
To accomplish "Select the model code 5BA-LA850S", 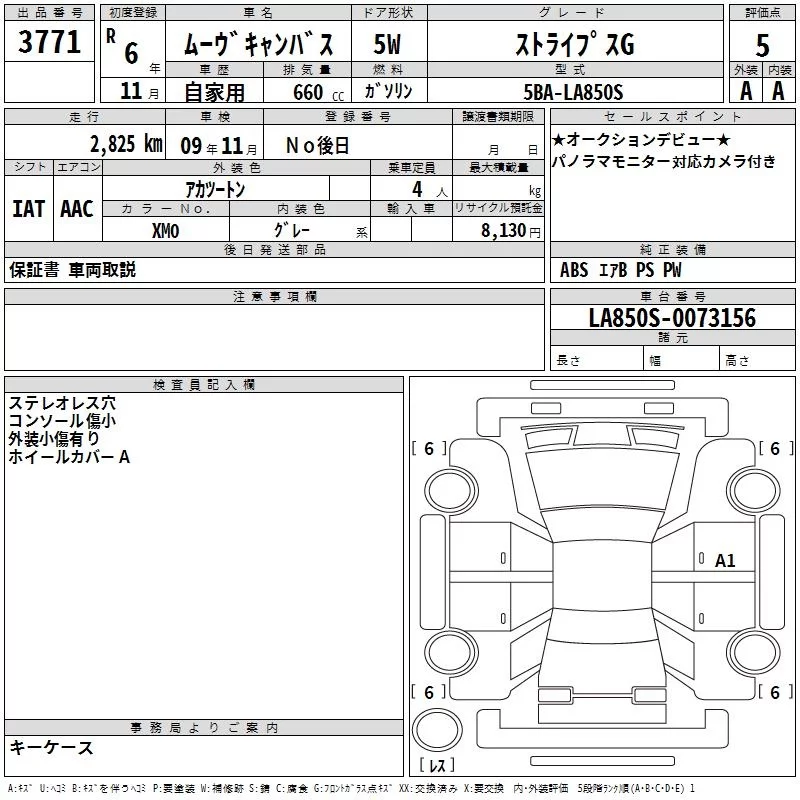I will (x=573, y=92).
